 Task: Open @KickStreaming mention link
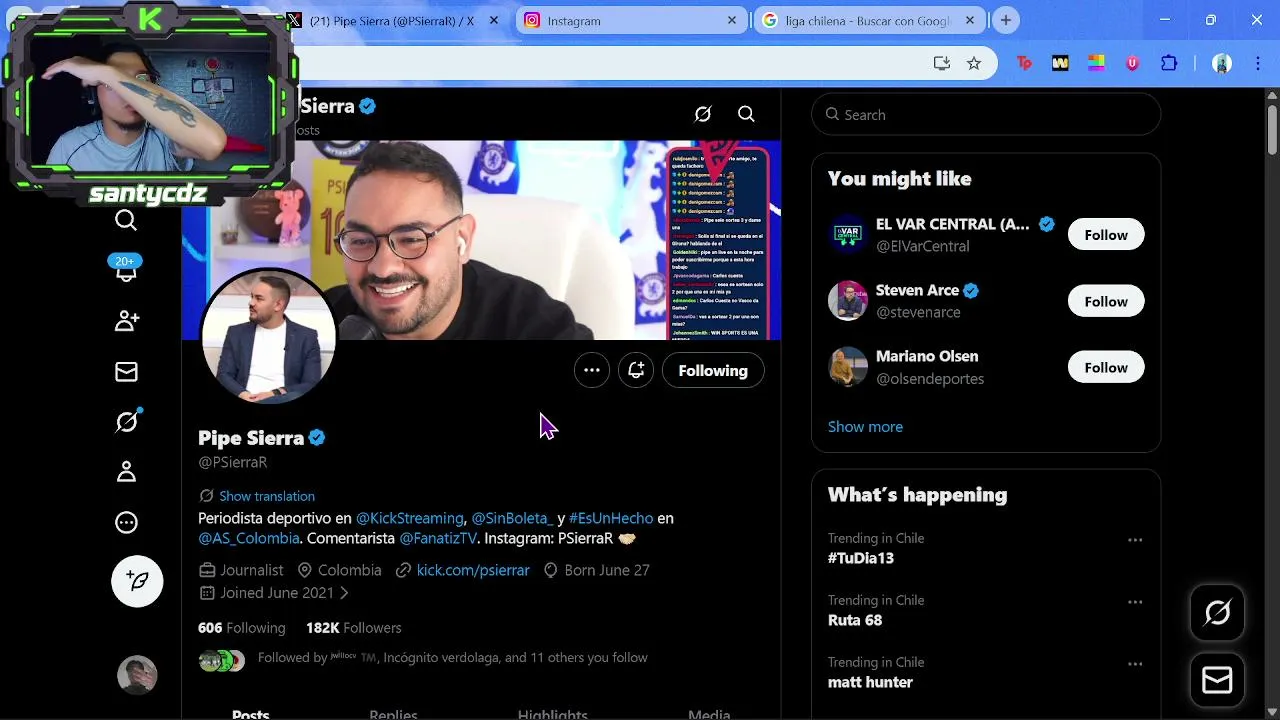tap(410, 518)
